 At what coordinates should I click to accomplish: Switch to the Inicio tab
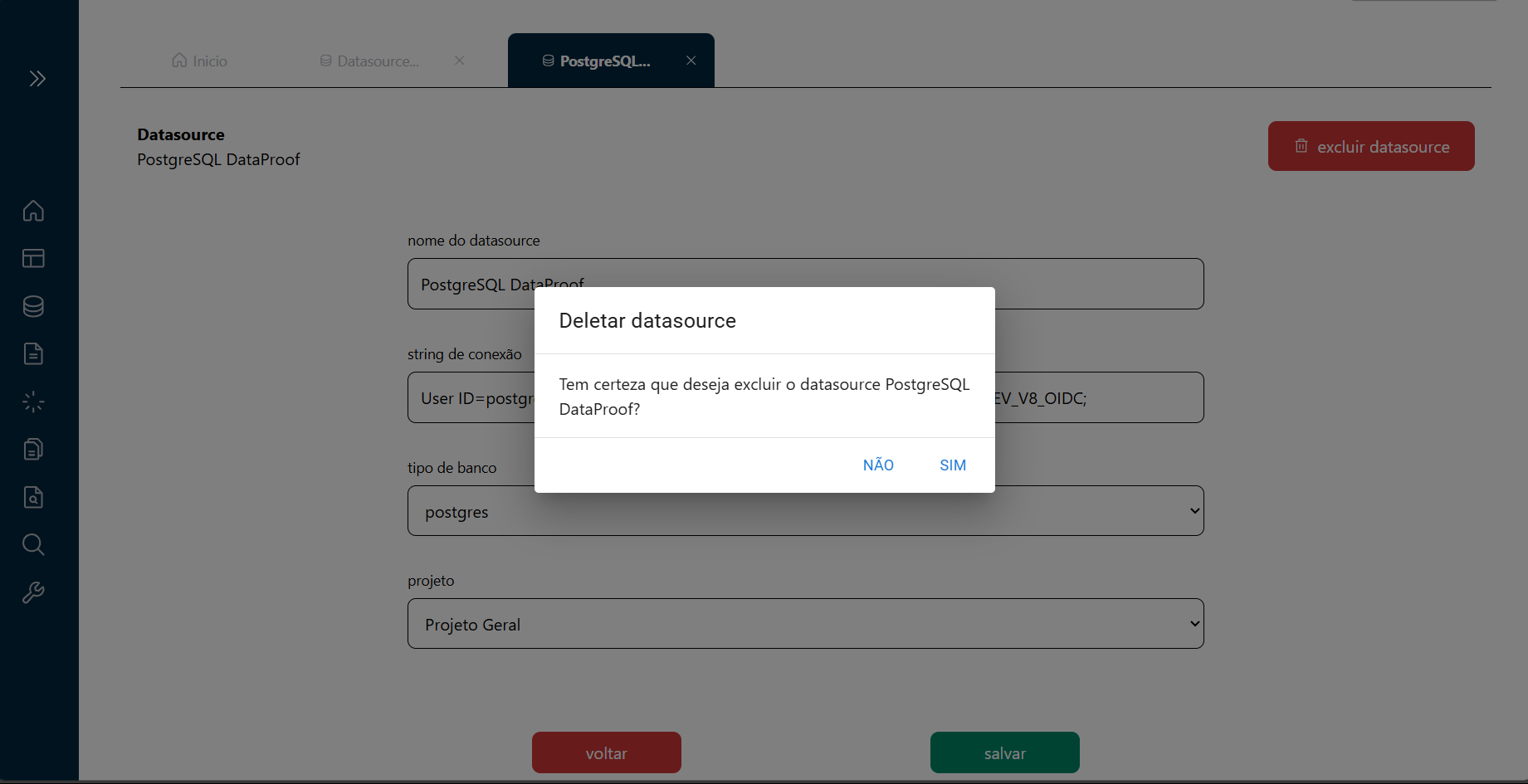pos(200,61)
